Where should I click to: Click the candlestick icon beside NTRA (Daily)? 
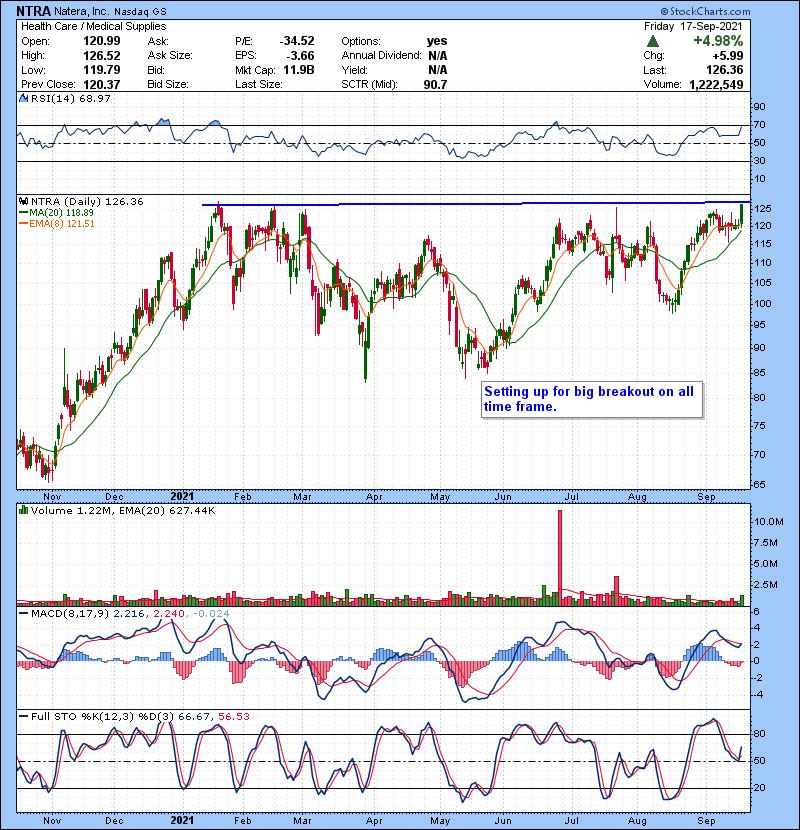(x=23, y=201)
